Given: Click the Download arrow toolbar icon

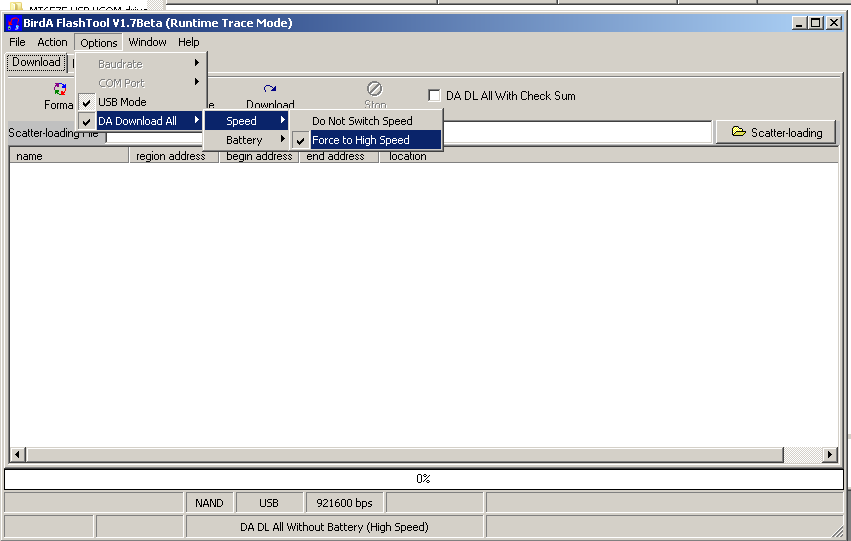Looking at the screenshot, I should point(270,88).
